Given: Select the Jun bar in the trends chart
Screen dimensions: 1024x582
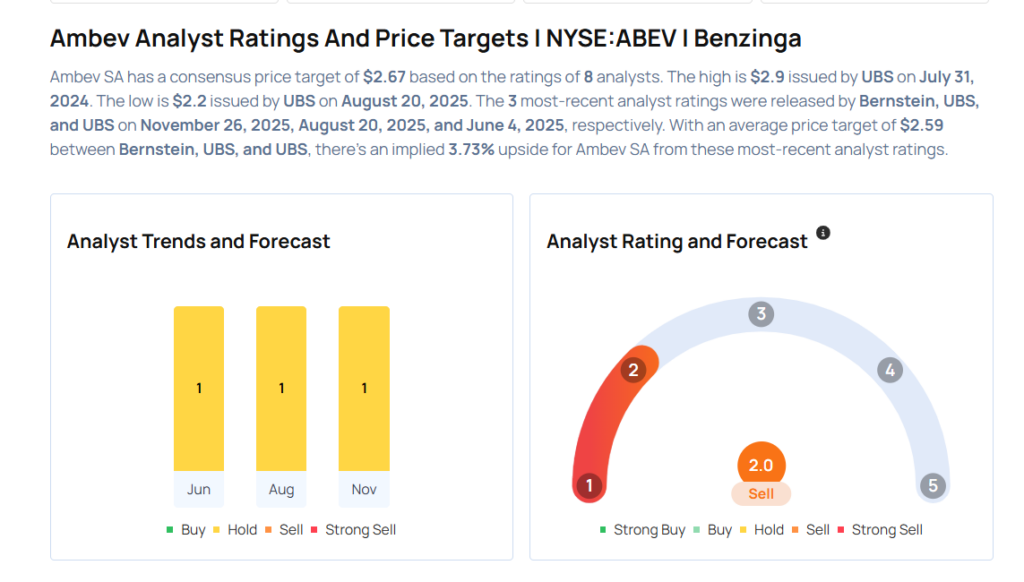Looking at the screenshot, I should coord(199,388).
